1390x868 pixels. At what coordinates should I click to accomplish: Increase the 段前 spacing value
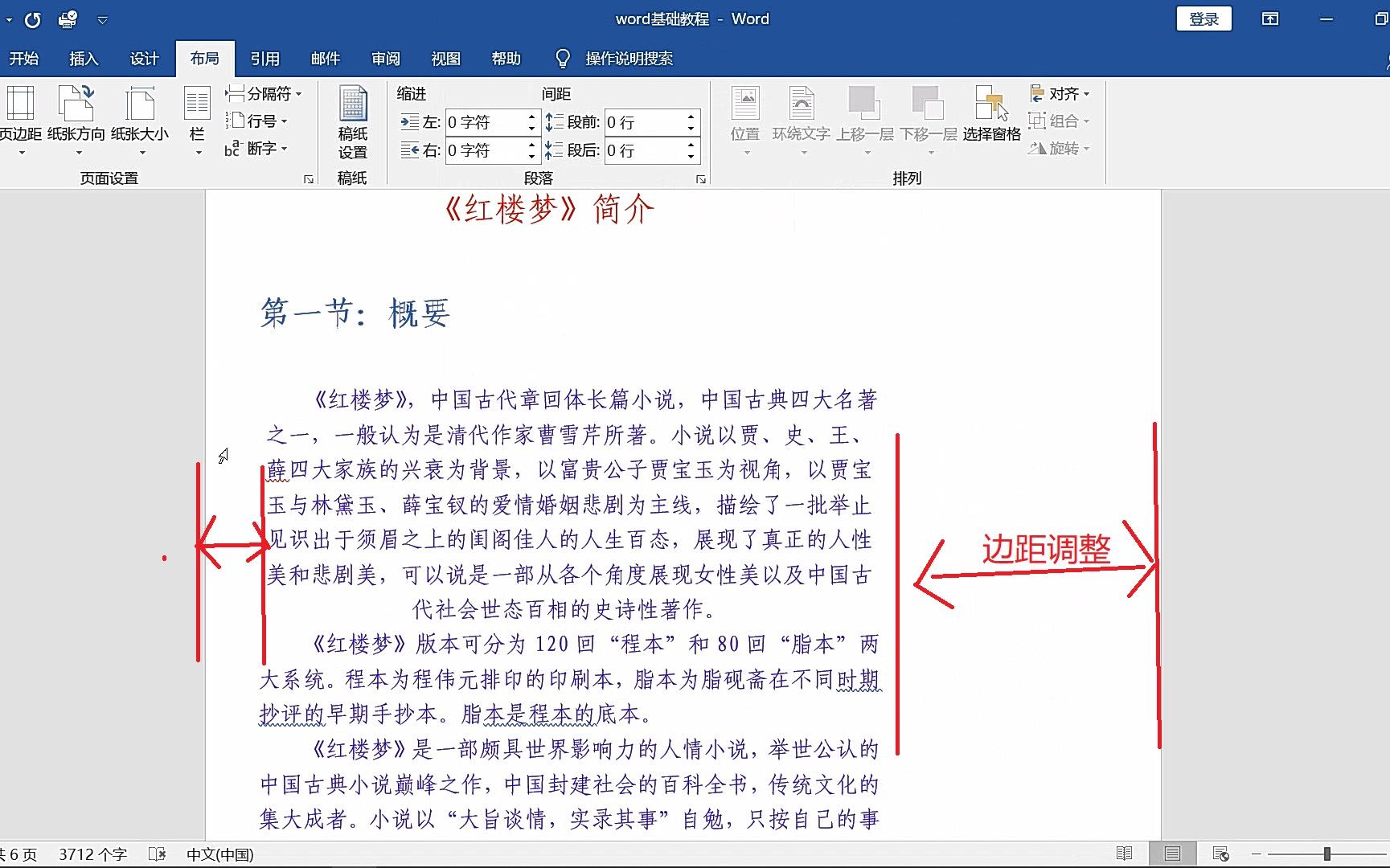pyautogui.click(x=691, y=117)
